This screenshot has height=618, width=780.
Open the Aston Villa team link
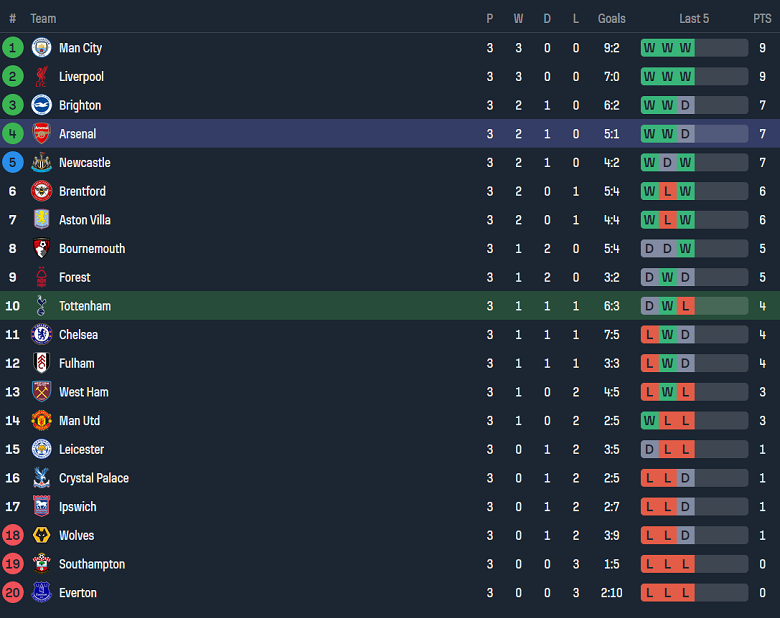tap(85, 220)
